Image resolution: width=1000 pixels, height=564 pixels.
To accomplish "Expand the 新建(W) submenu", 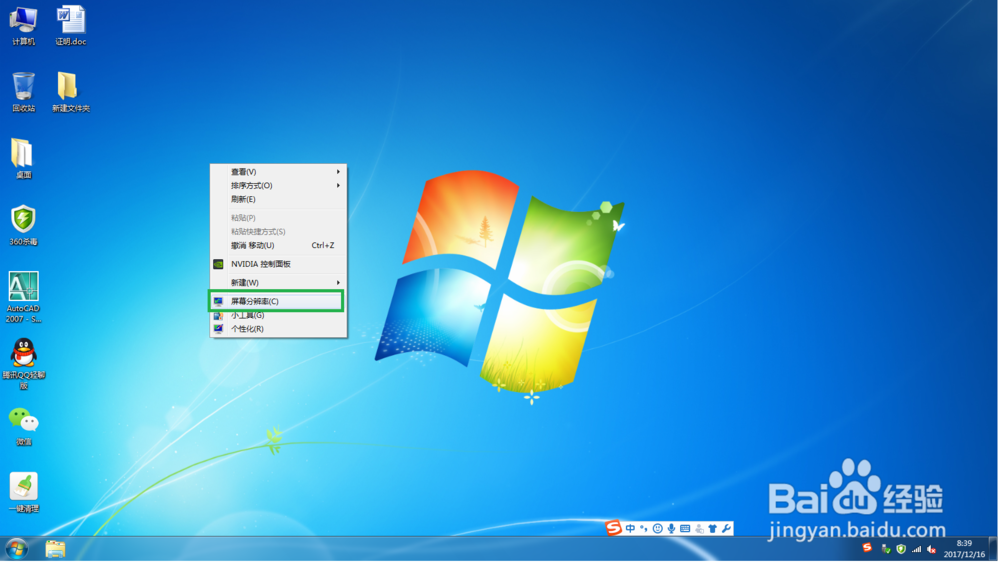I will click(x=279, y=283).
